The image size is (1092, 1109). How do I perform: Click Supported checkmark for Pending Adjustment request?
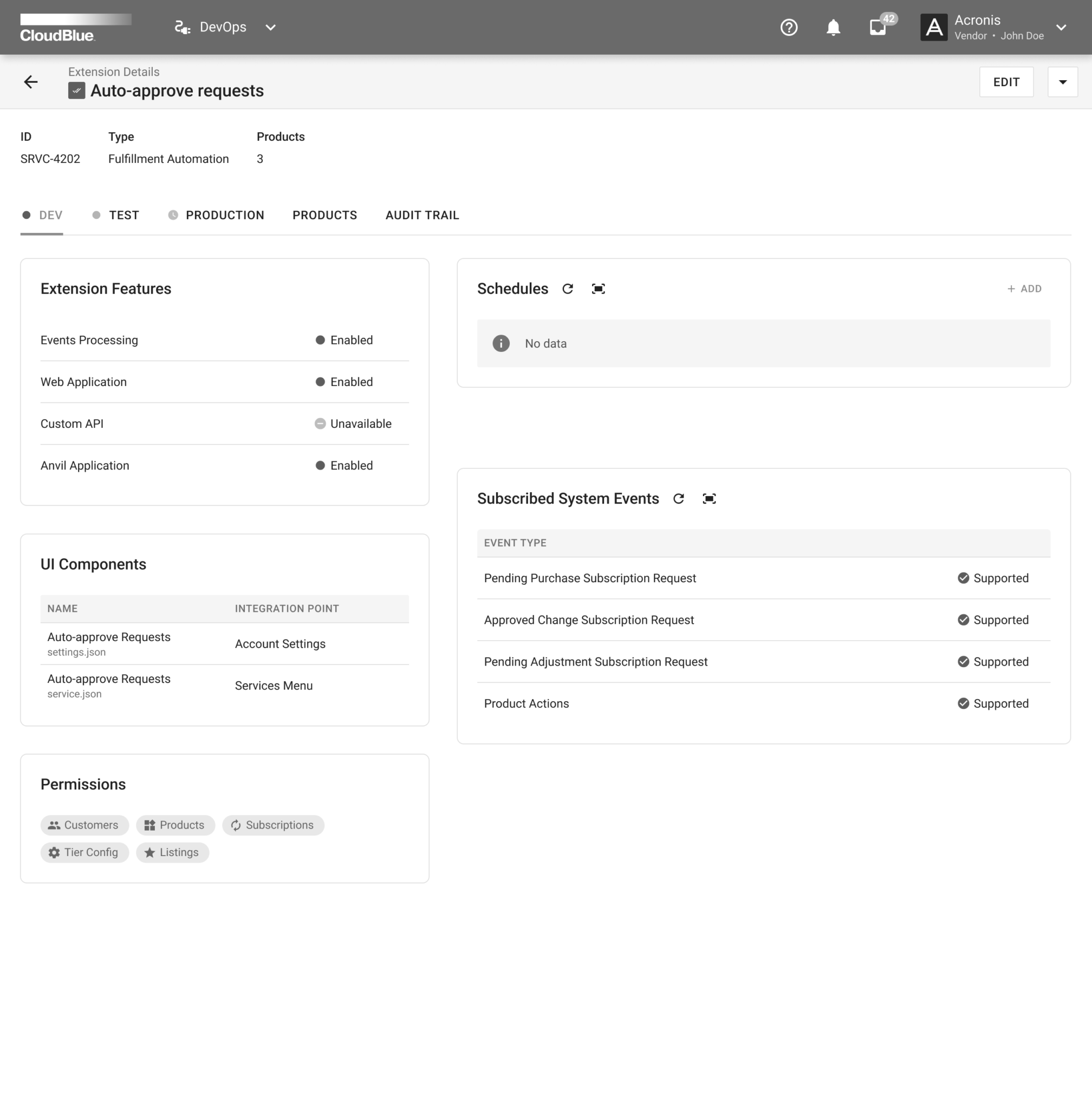click(x=964, y=661)
